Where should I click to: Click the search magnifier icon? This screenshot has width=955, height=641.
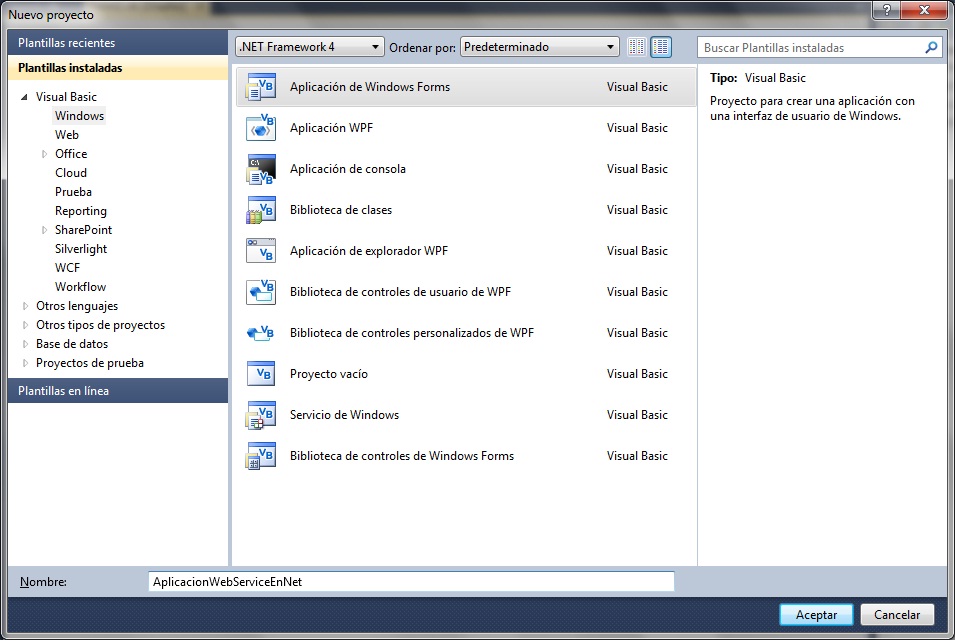(931, 46)
